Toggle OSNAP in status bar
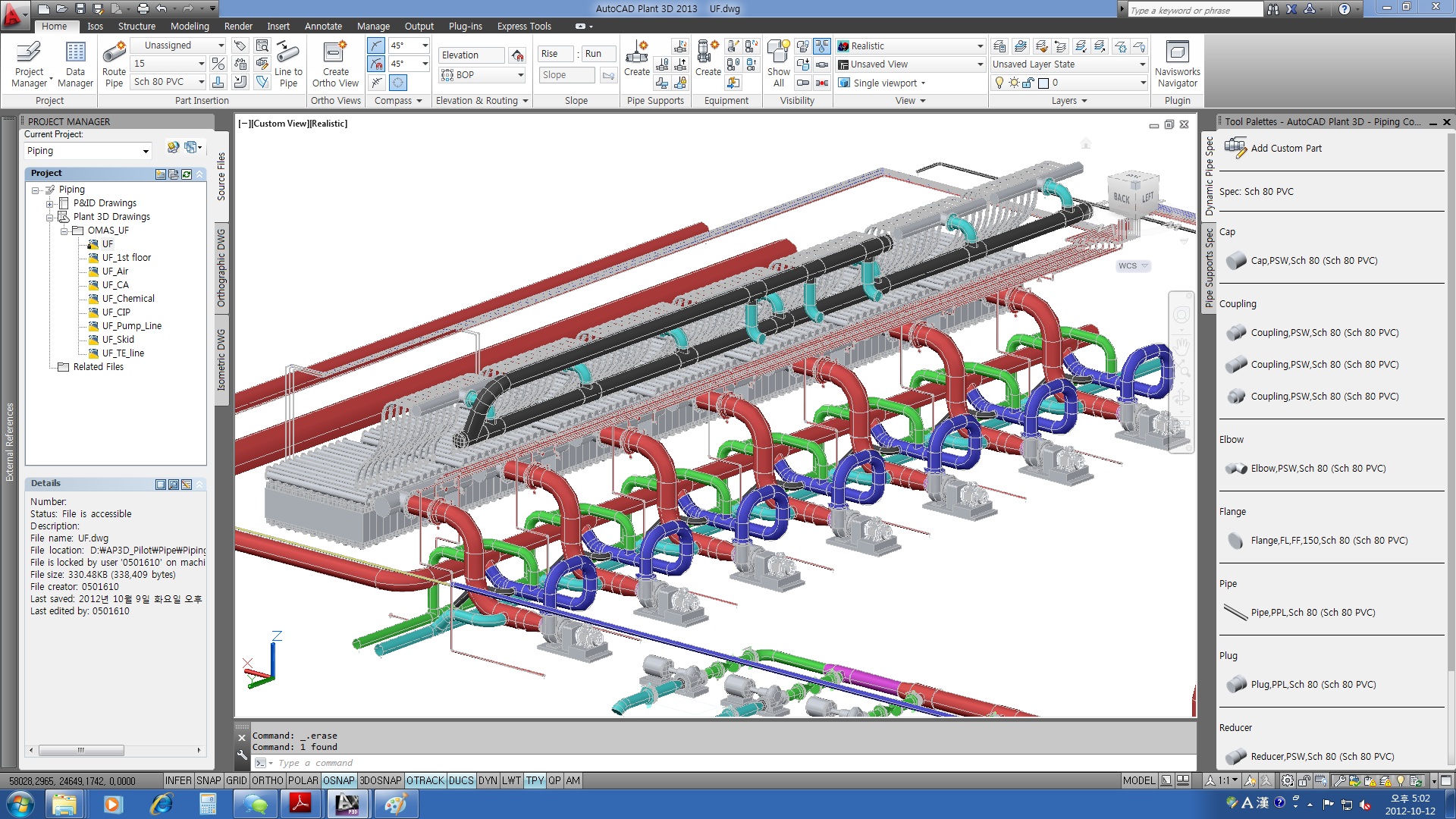 click(x=339, y=780)
